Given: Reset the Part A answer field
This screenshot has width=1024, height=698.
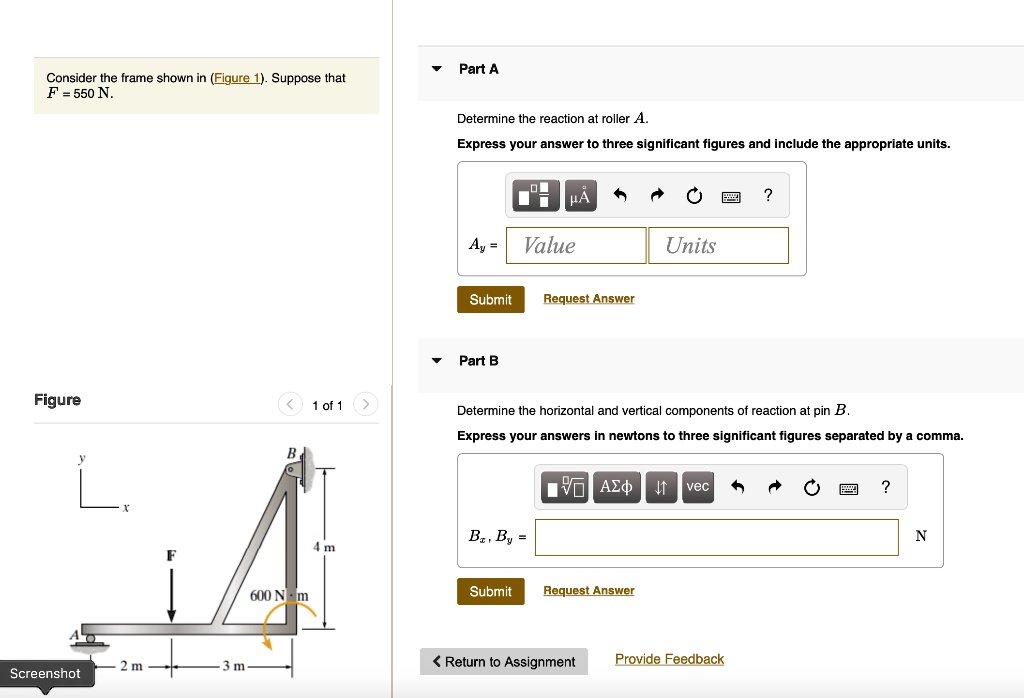Looking at the screenshot, I should click(694, 195).
